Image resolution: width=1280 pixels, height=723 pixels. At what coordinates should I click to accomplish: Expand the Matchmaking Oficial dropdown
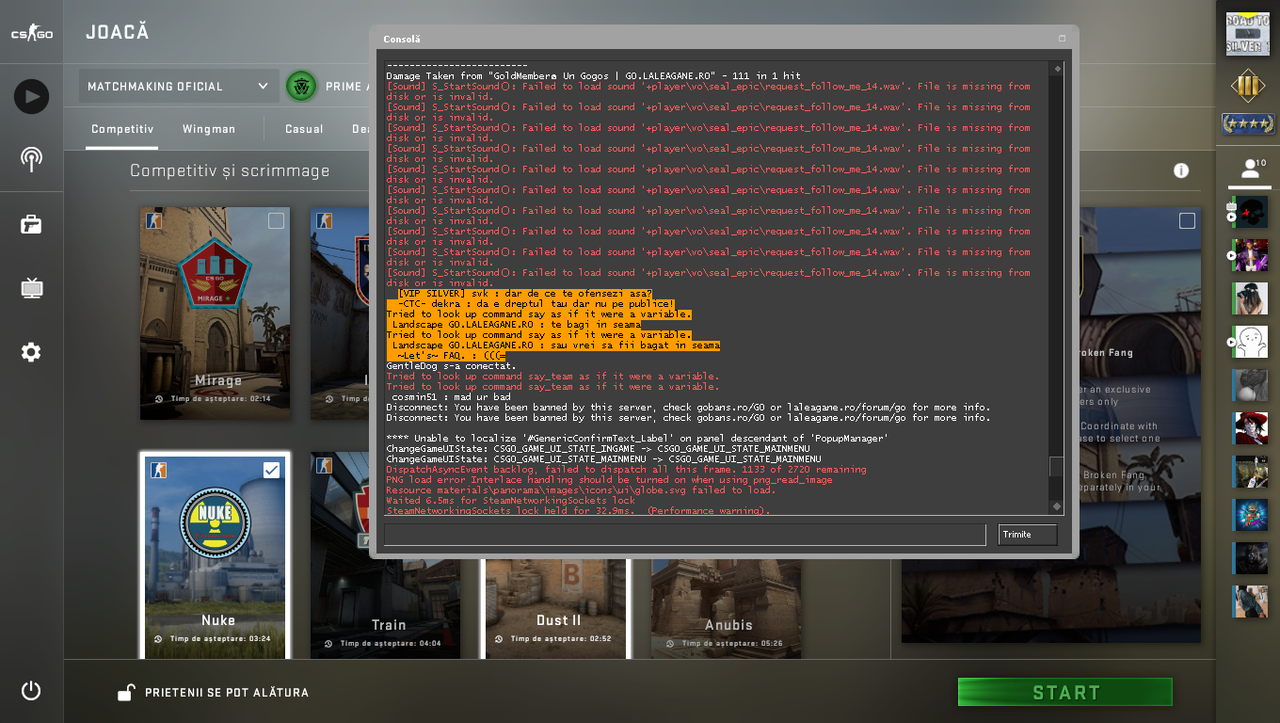click(x=178, y=86)
